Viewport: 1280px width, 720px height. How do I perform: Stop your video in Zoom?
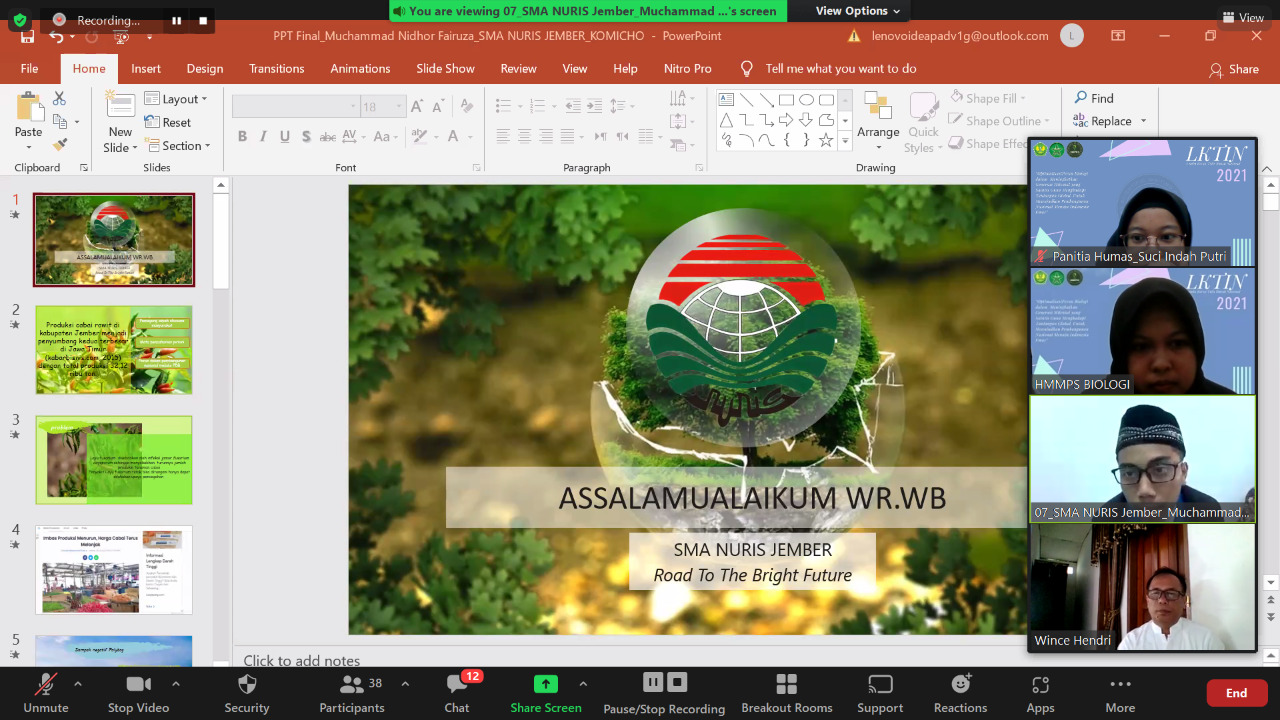(138, 690)
